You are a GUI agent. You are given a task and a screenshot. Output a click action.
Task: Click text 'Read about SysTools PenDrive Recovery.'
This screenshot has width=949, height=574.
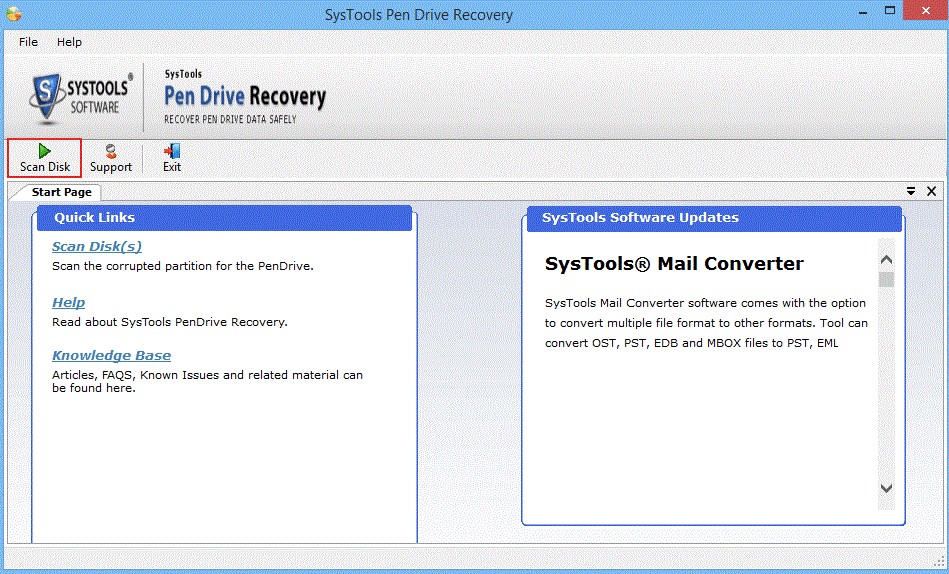pos(170,322)
